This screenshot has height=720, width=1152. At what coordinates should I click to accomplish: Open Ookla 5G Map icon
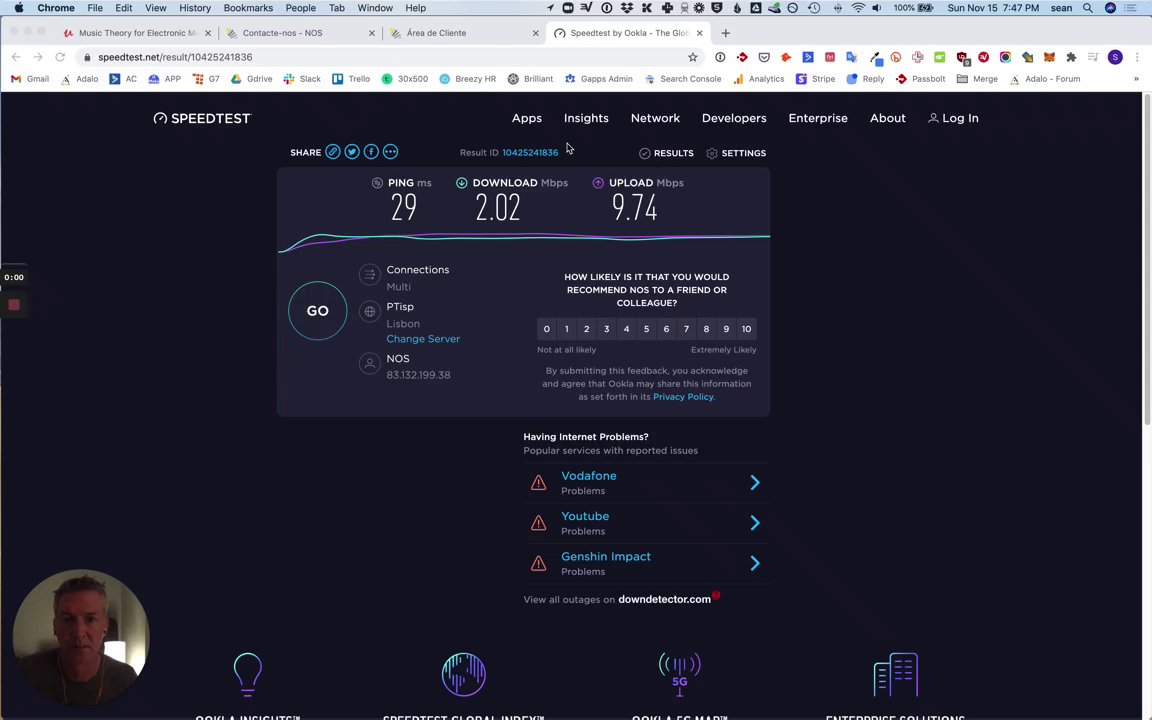[680, 674]
